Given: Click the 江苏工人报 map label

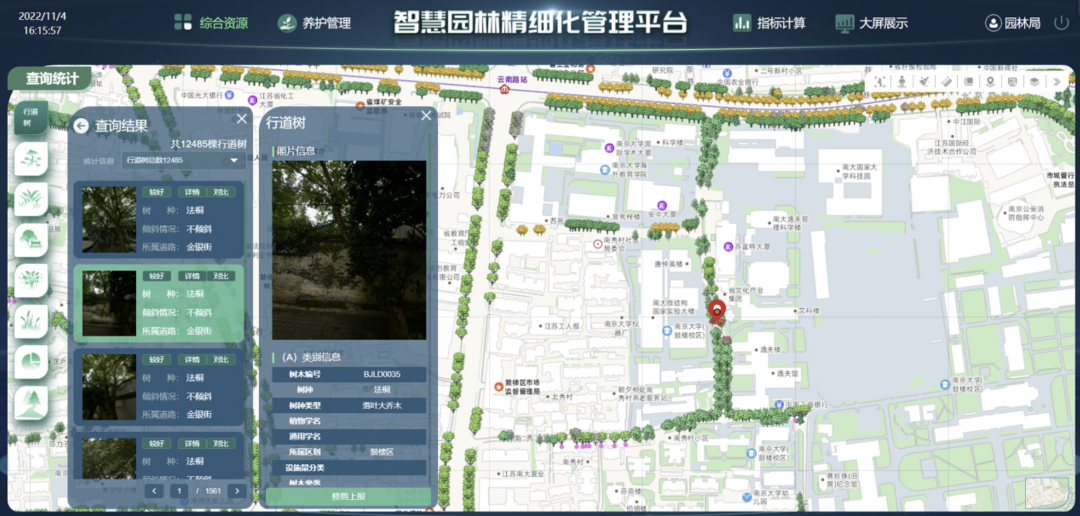Looking at the screenshot, I should [561, 325].
